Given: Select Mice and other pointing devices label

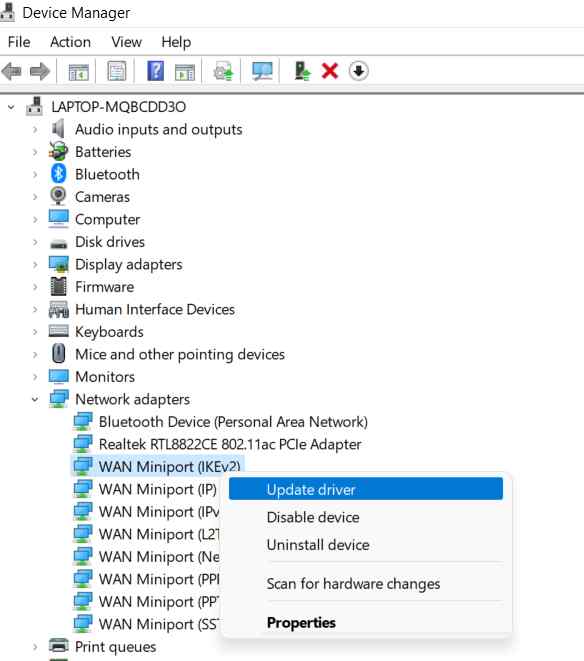Looking at the screenshot, I should (x=180, y=354).
